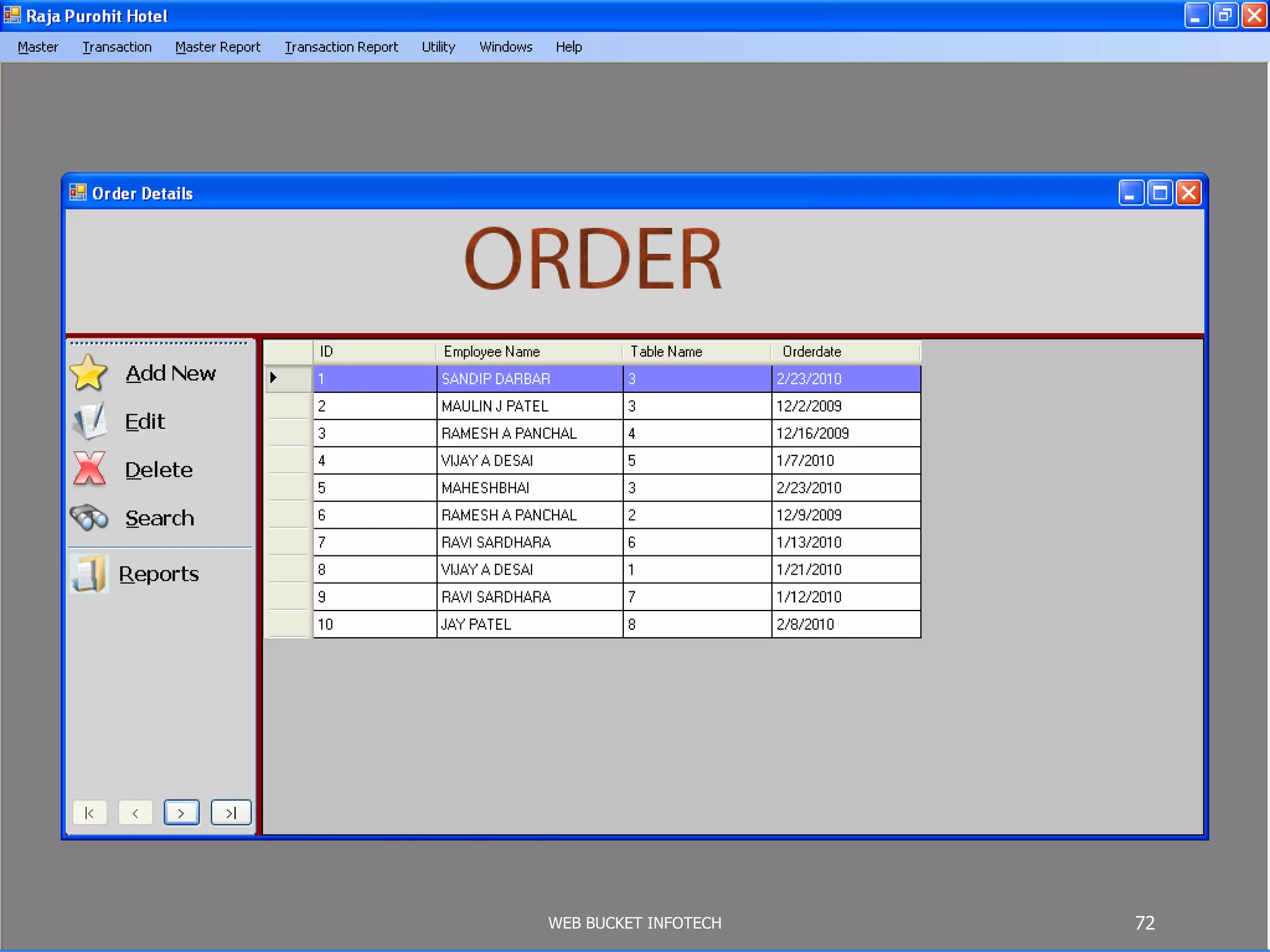This screenshot has height=952, width=1270.
Task: Click the order date 1/13/2010
Action: click(846, 542)
